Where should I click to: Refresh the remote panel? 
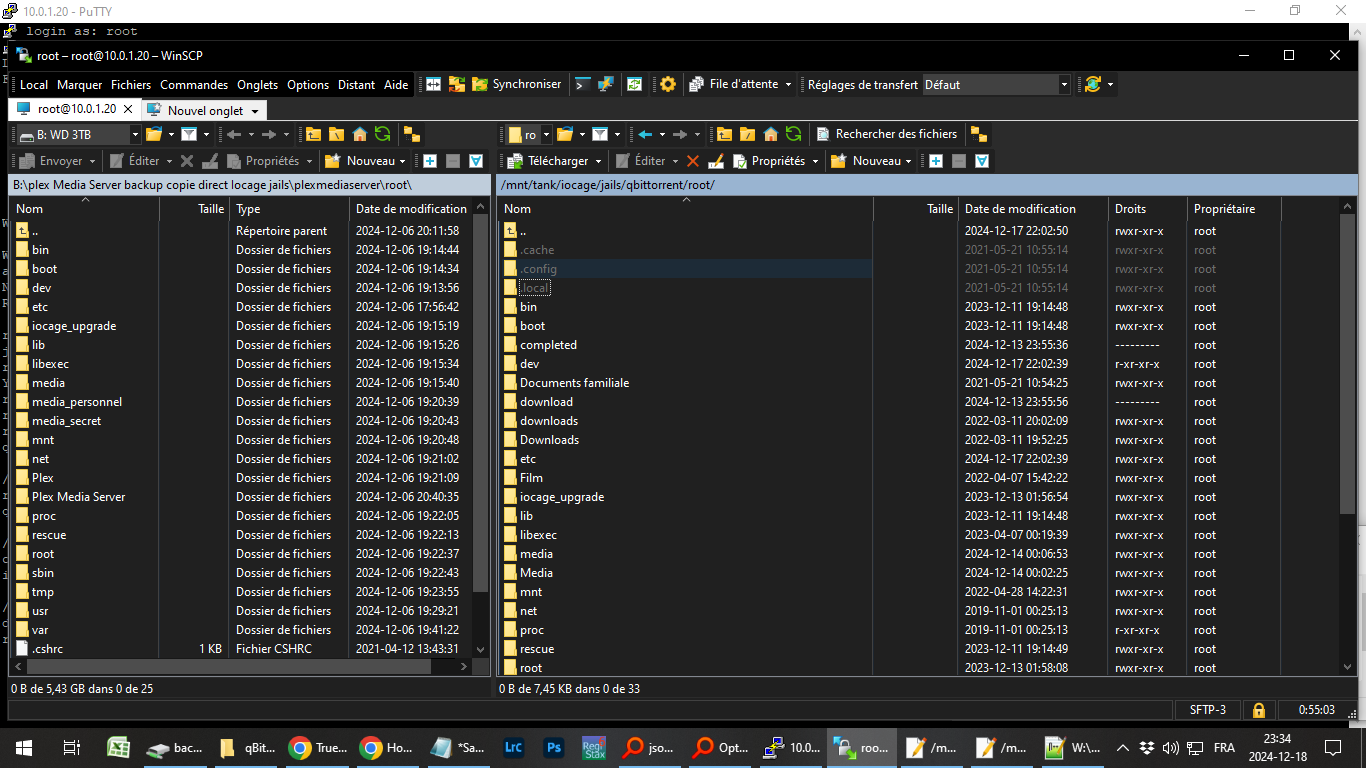[x=793, y=134]
